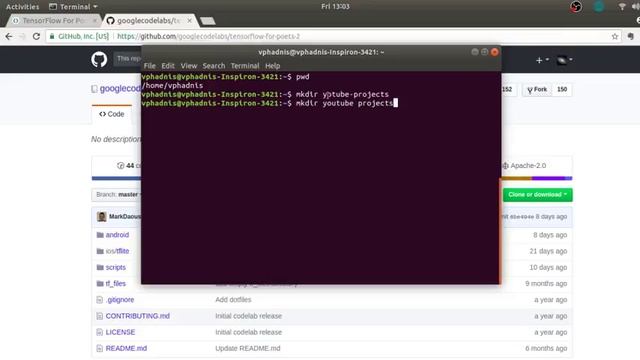Click .gitignore file icon
Image resolution: width=640 pixels, height=360 pixels.
(100, 300)
